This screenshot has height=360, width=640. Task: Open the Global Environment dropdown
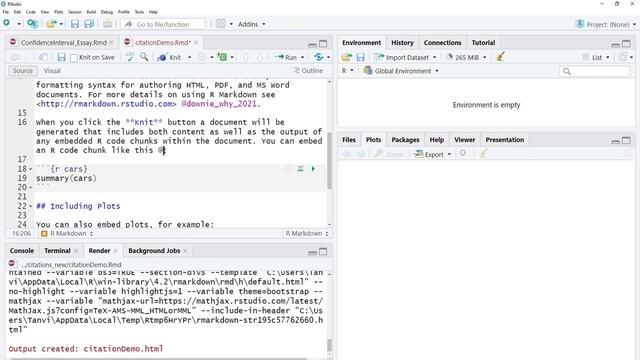[x=401, y=71]
